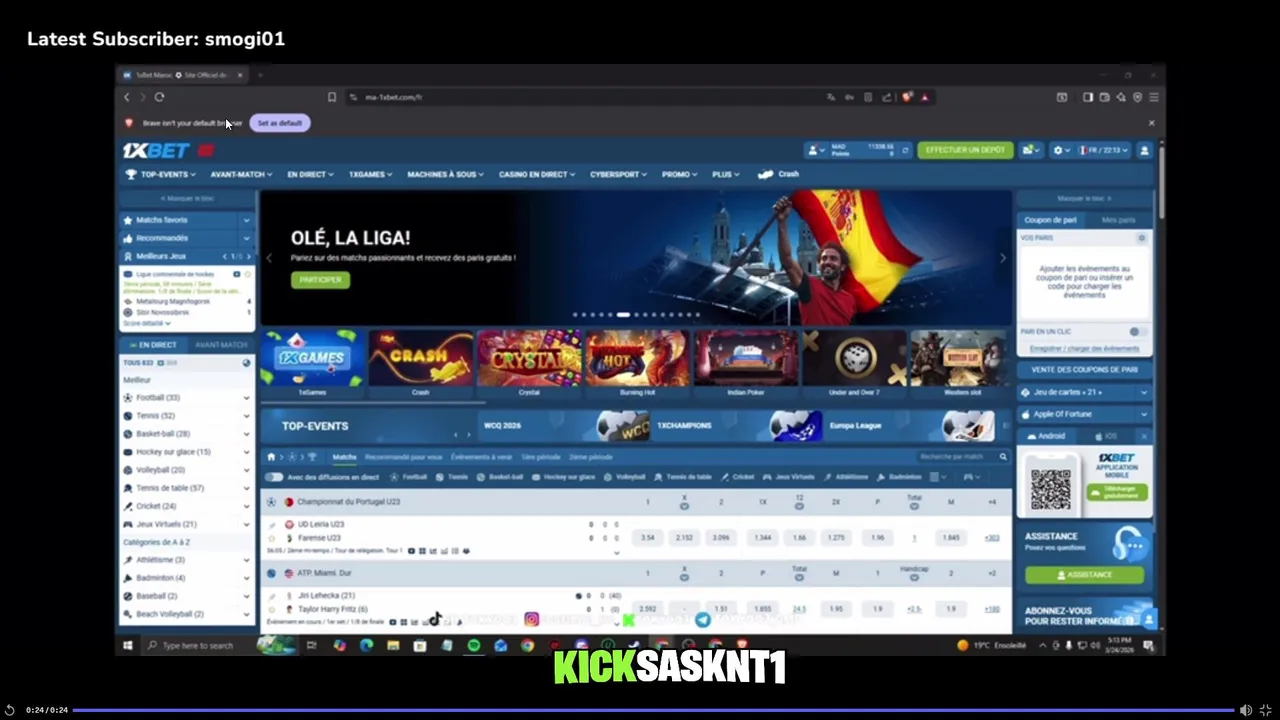Screen dimensions: 1280x720
Task: Click the video progress bar
Action: (653, 710)
